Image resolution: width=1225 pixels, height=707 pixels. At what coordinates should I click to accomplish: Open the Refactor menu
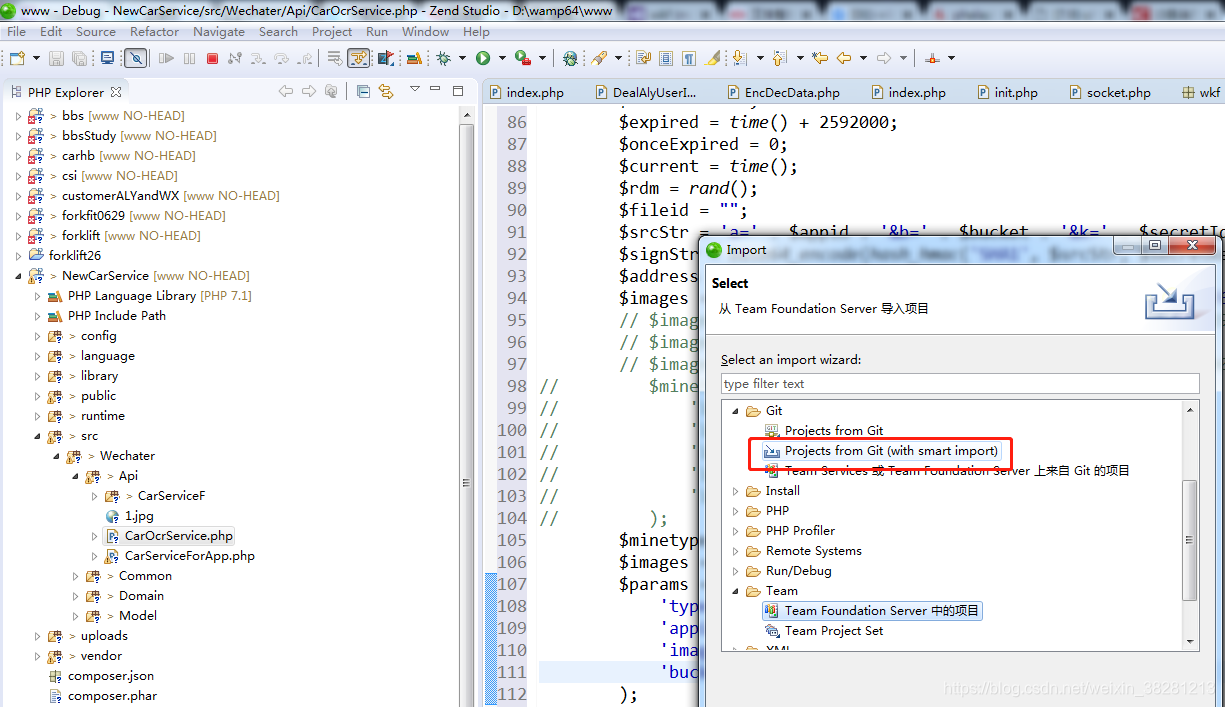154,31
